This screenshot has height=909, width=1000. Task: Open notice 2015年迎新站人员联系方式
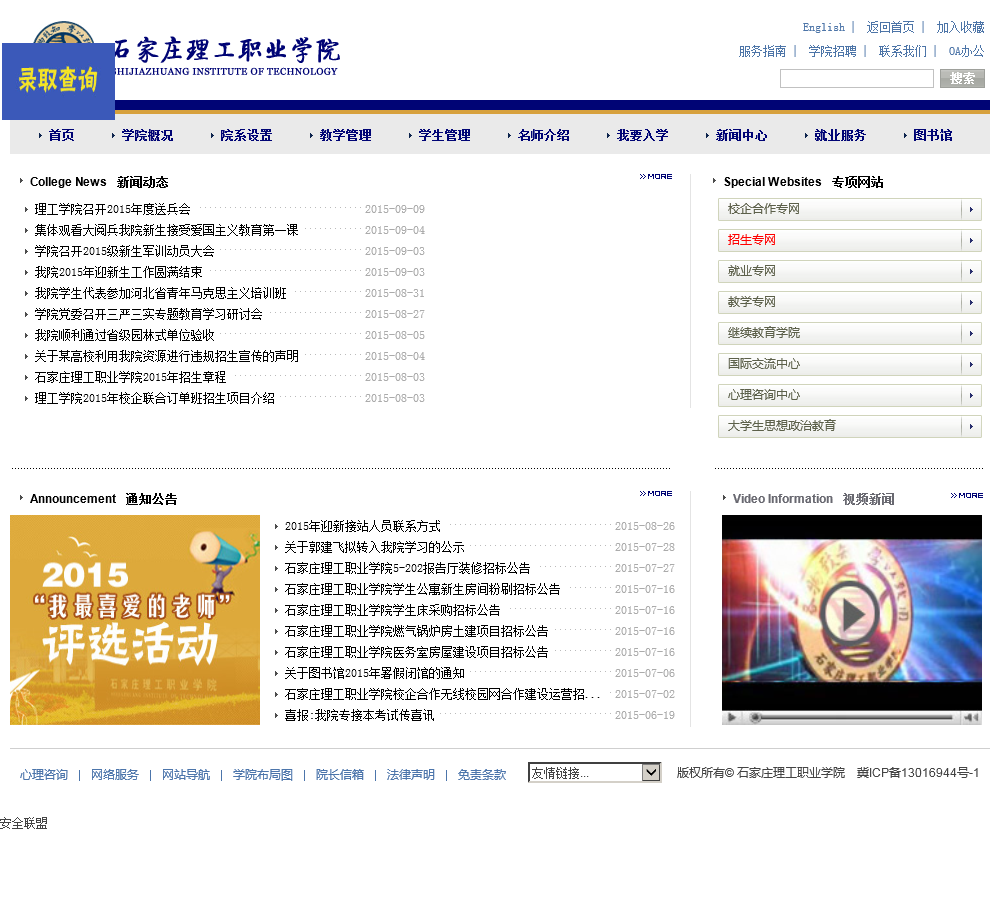362,526
